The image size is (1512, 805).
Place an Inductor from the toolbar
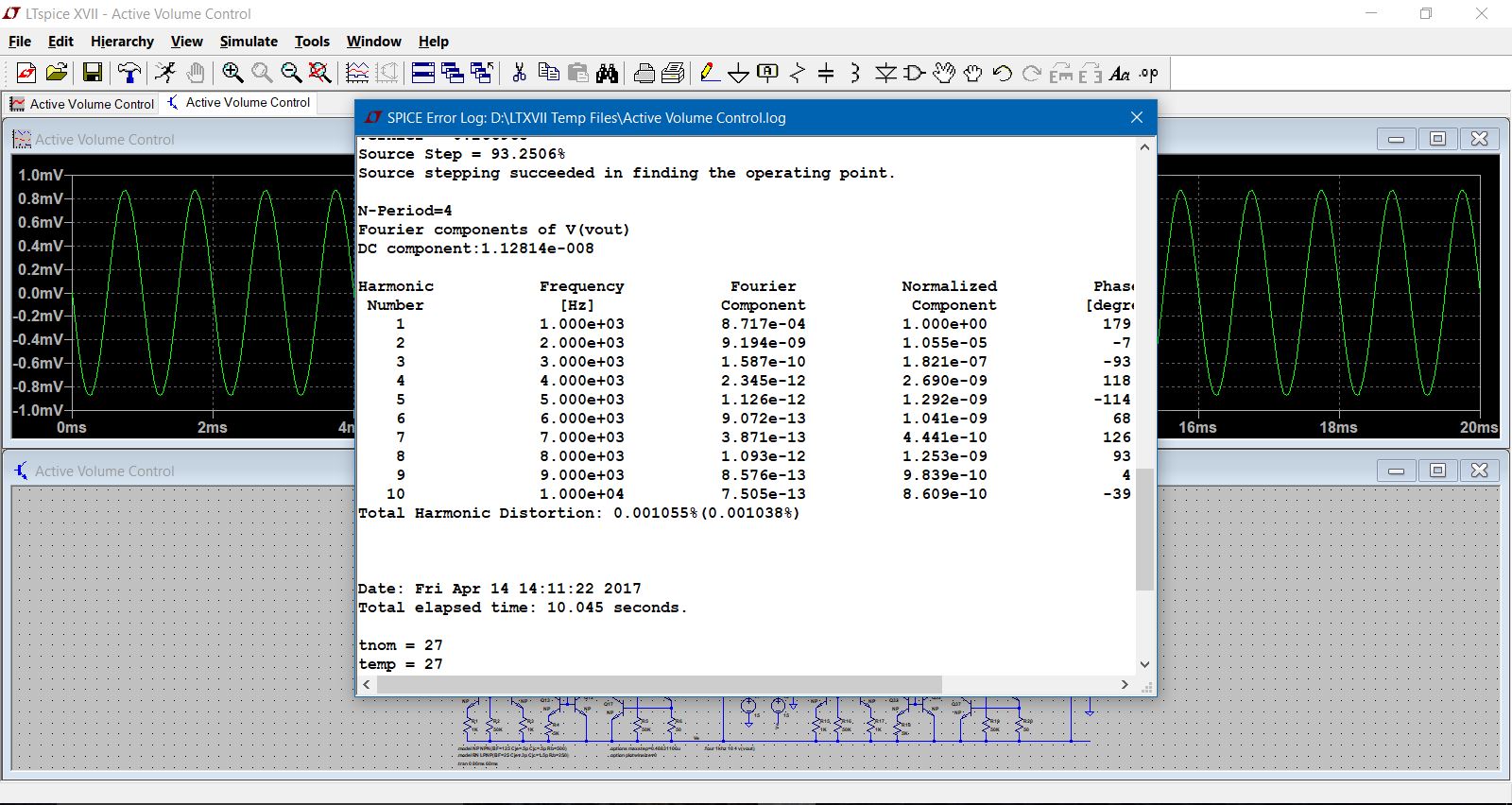click(855, 73)
